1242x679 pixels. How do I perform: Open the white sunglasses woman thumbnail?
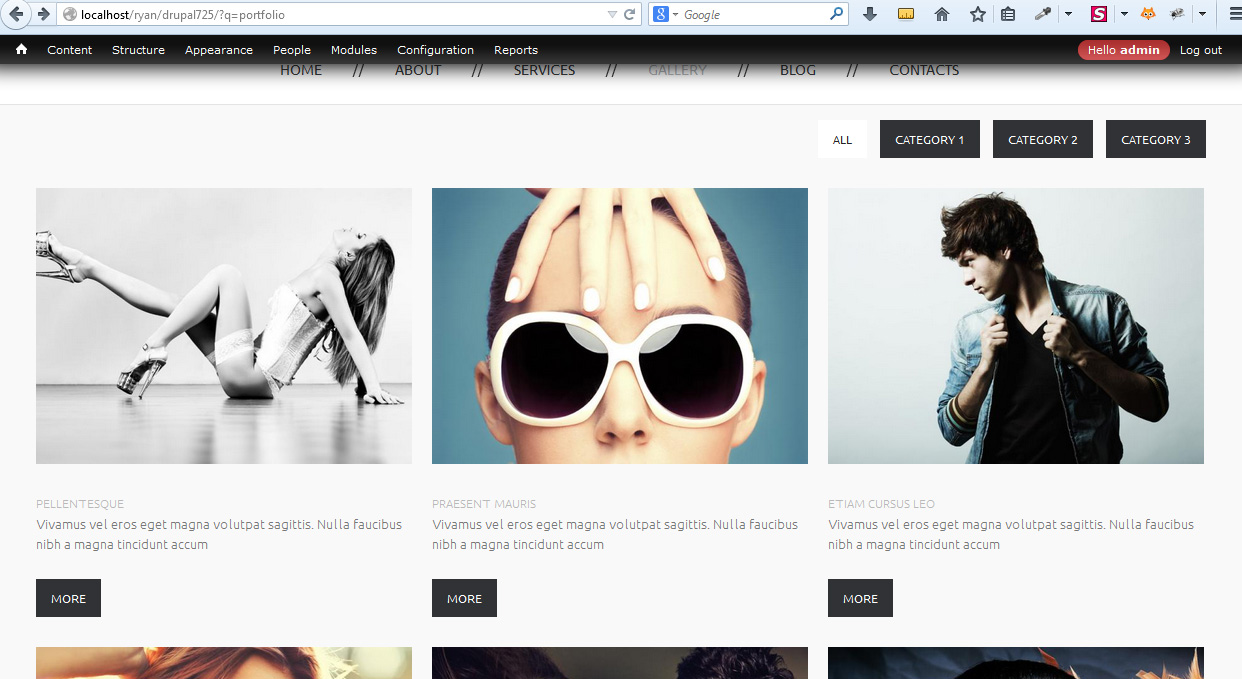click(620, 326)
